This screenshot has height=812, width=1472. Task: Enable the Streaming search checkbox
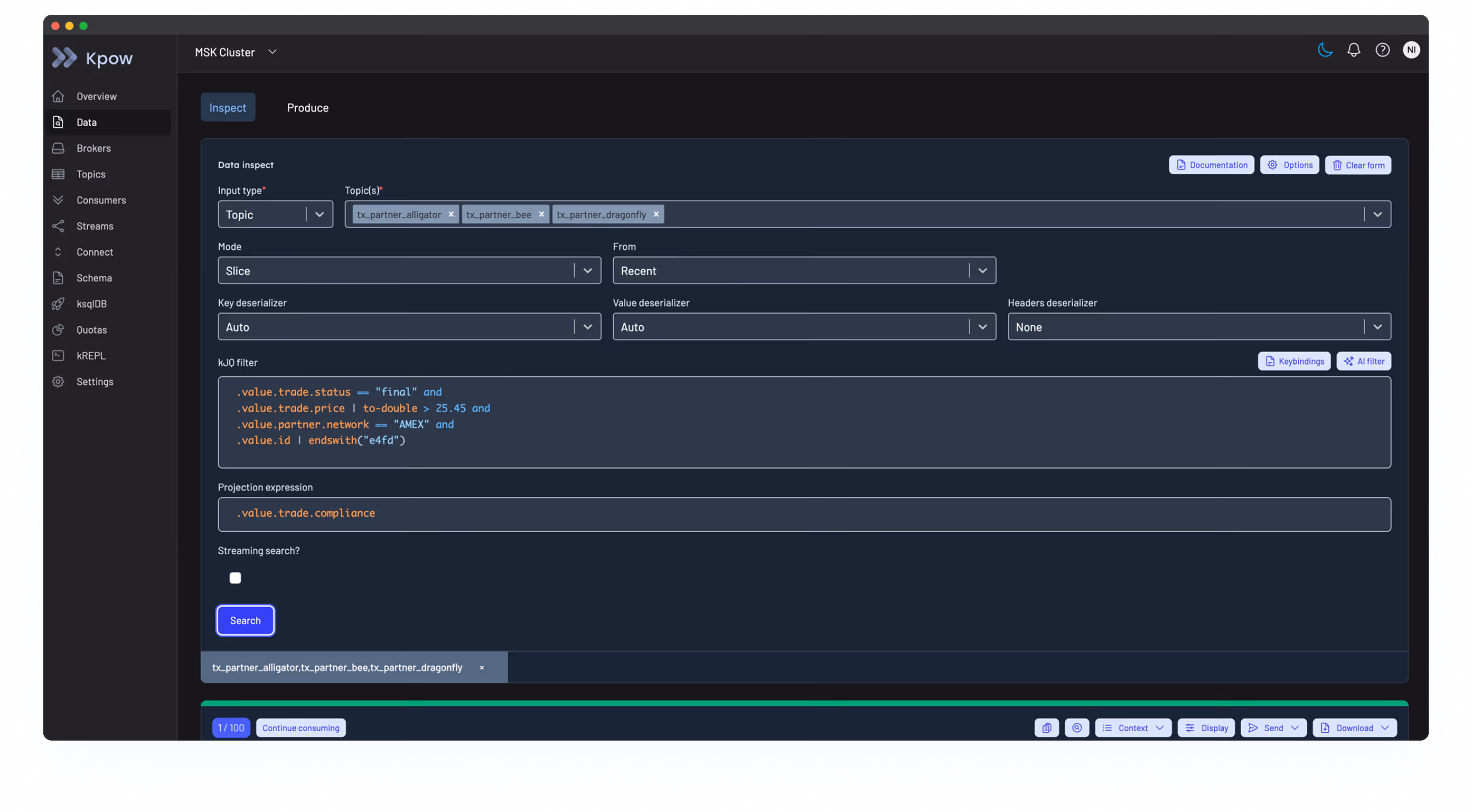(235, 578)
